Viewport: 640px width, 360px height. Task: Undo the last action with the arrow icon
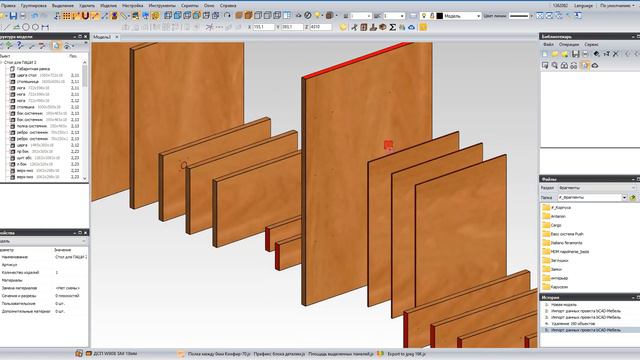pyautogui.click(x=35, y=16)
